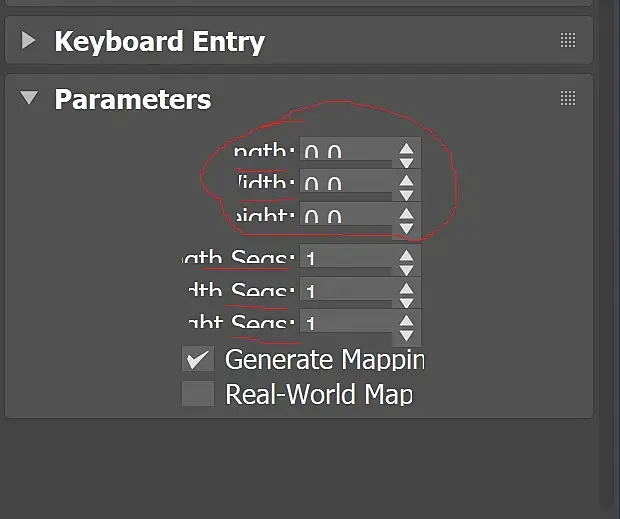The height and width of the screenshot is (519, 620).
Task: Click the Keyboard Entry rollout grip icon
Action: coord(568,41)
